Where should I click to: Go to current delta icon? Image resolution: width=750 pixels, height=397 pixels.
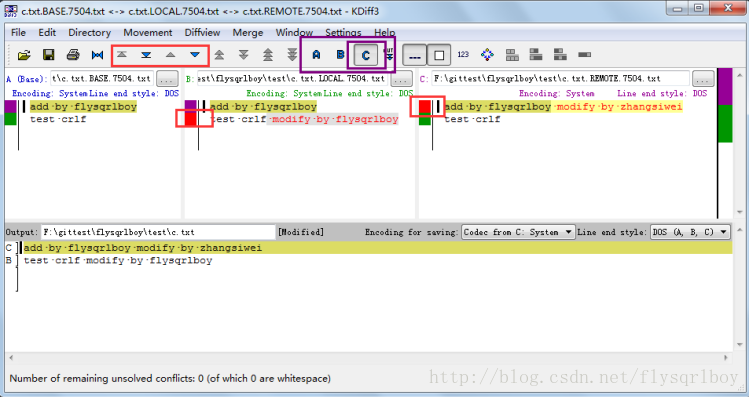point(97,55)
